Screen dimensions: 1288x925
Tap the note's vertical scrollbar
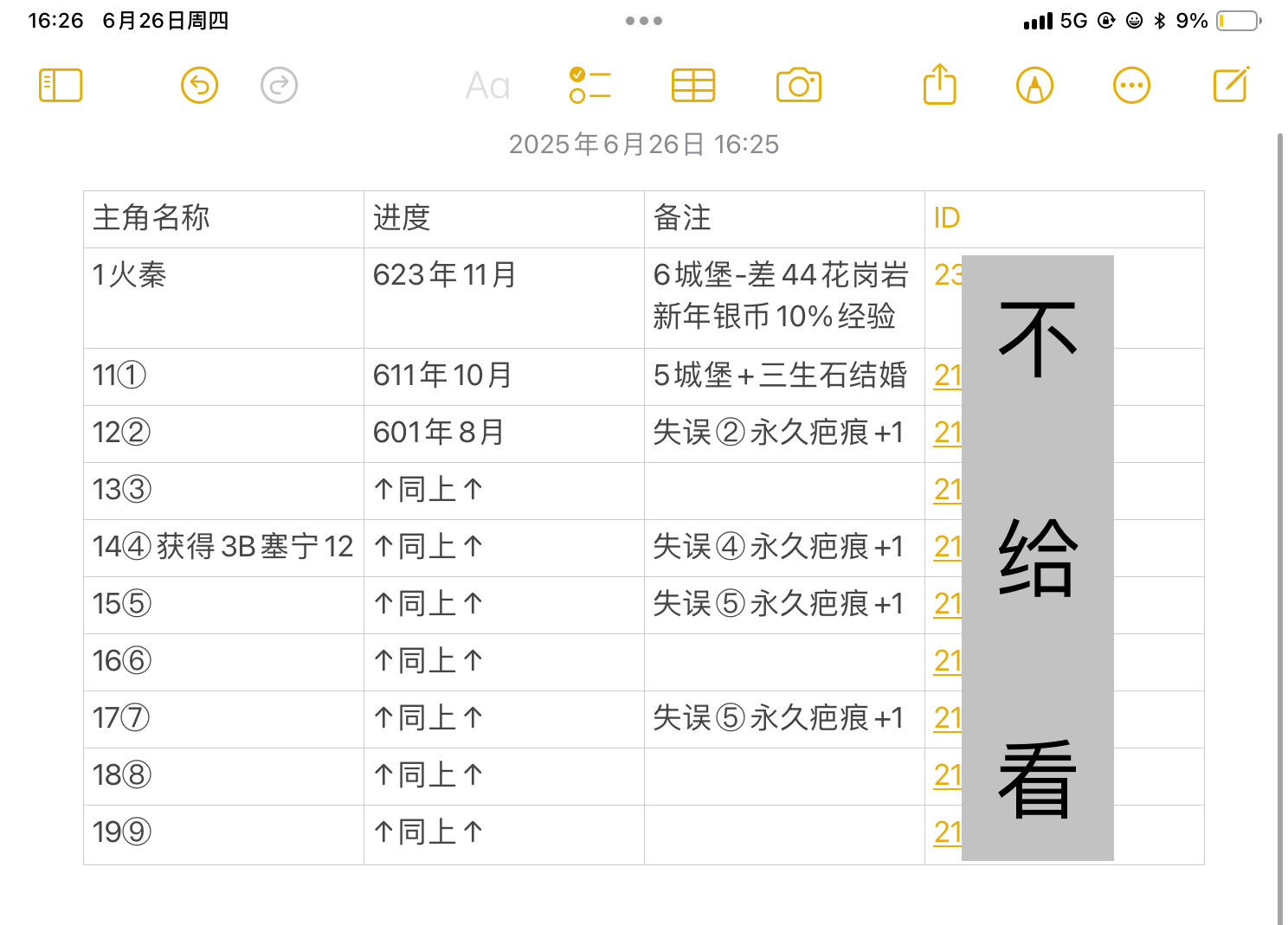(x=1280, y=528)
